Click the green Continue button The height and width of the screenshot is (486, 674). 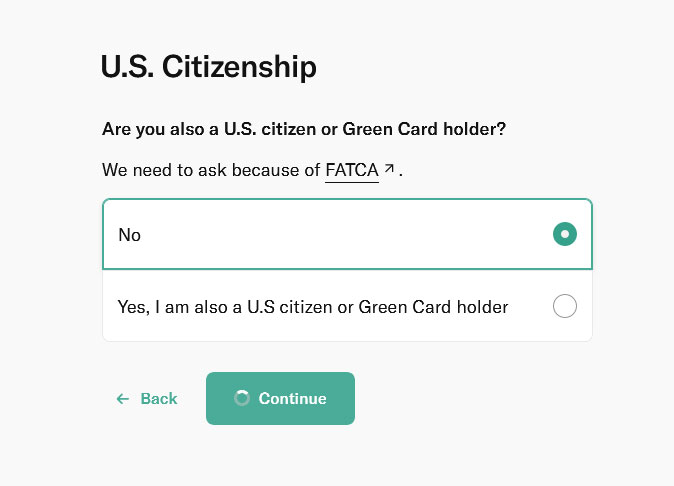(280, 398)
